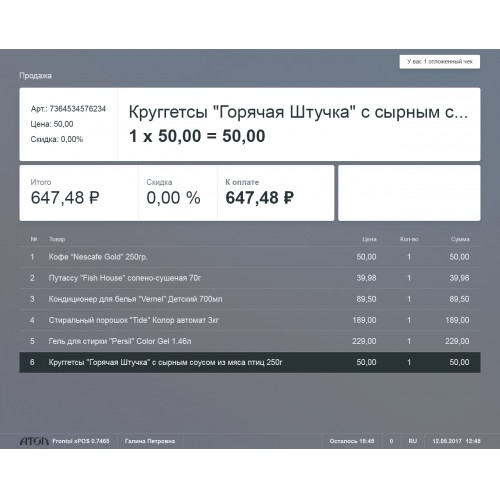Click the 'Кол-во' column header
The width and height of the screenshot is (500, 500).
(x=409, y=239)
